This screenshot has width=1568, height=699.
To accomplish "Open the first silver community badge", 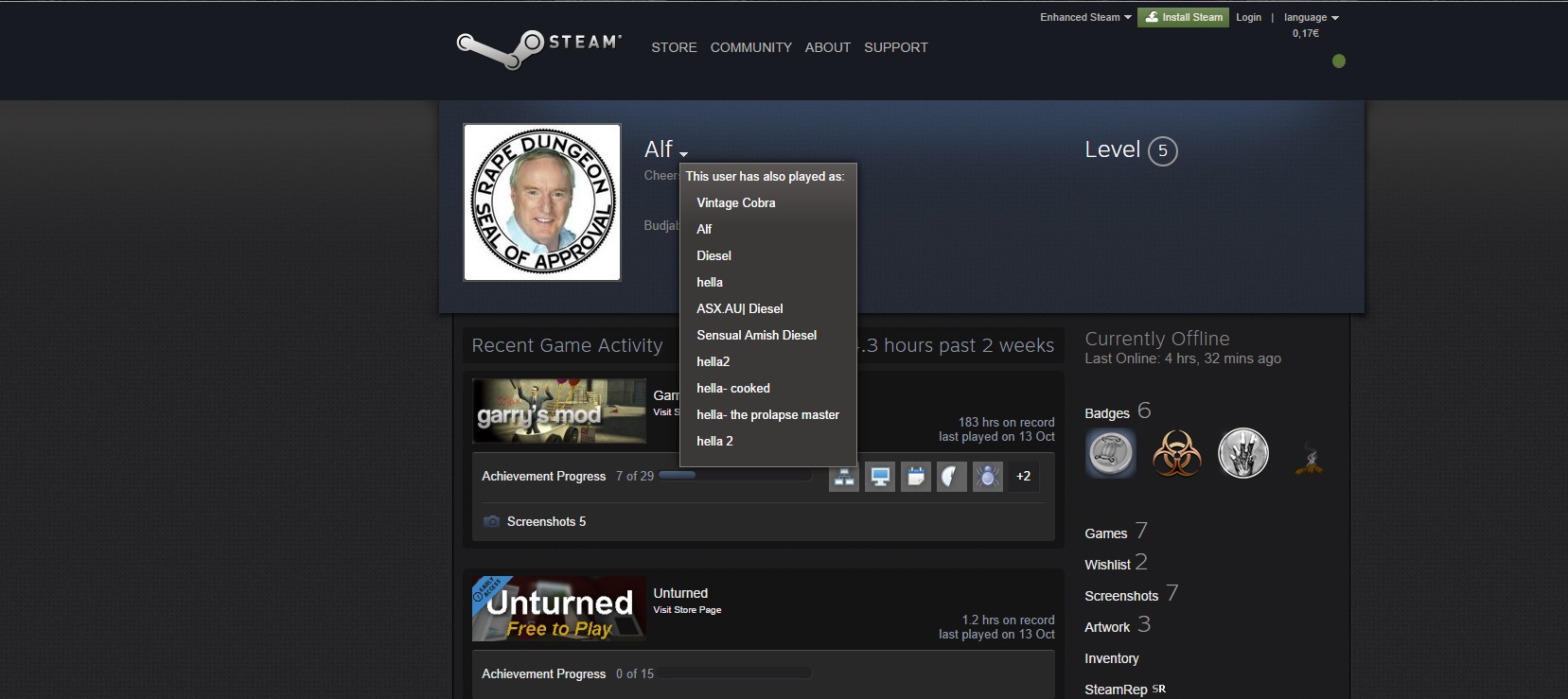I will tap(1111, 453).
